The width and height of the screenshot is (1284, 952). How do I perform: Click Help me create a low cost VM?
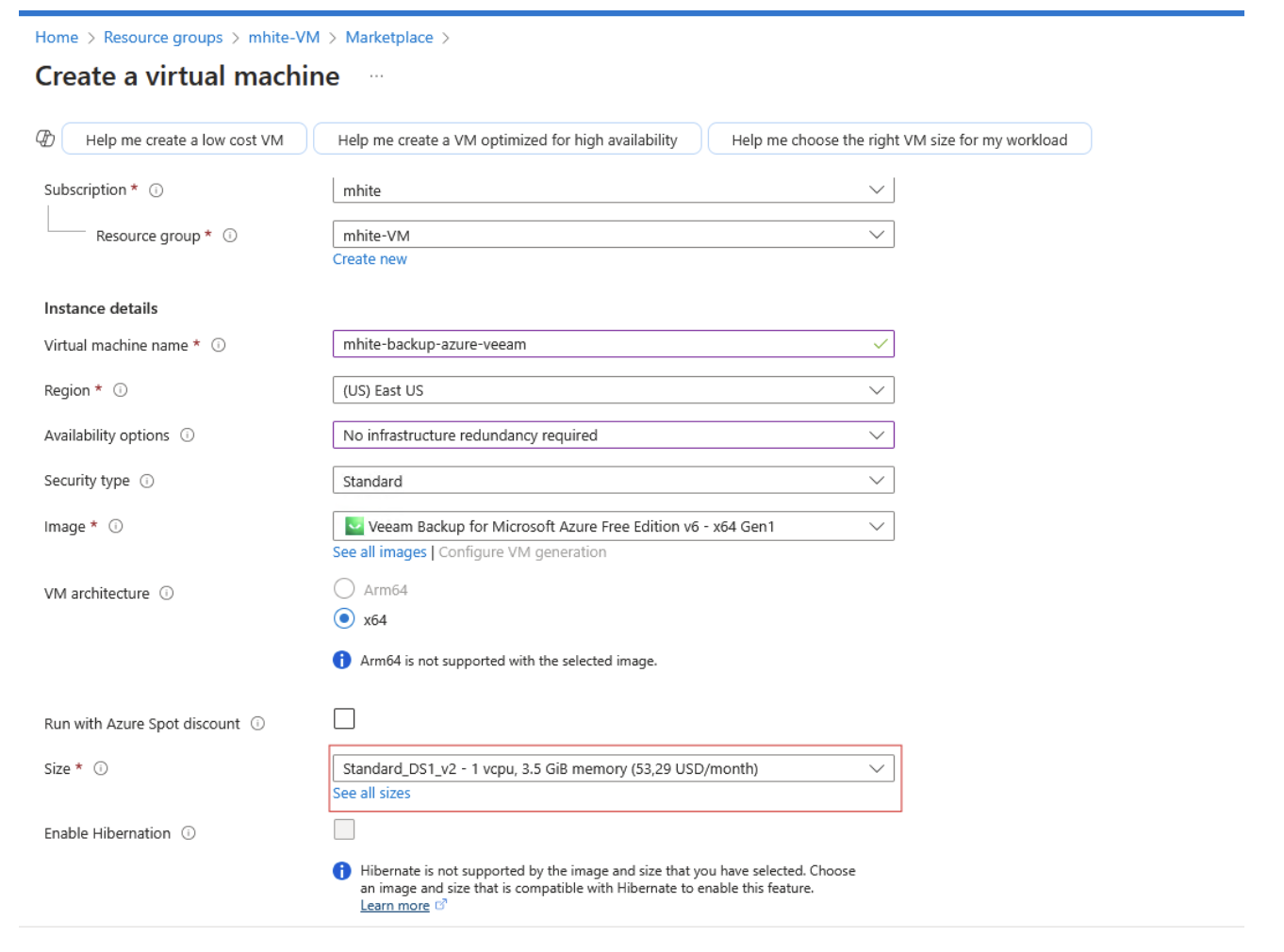click(x=185, y=140)
